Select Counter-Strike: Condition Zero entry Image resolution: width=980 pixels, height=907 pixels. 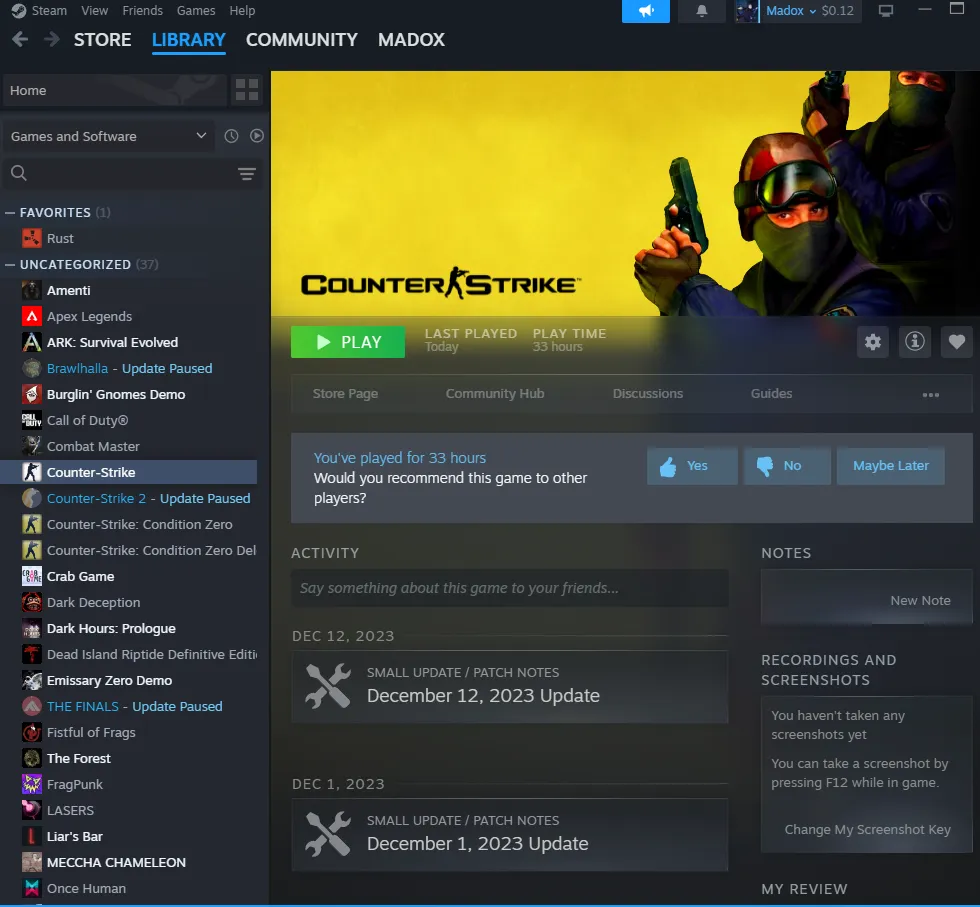[x=127, y=524]
